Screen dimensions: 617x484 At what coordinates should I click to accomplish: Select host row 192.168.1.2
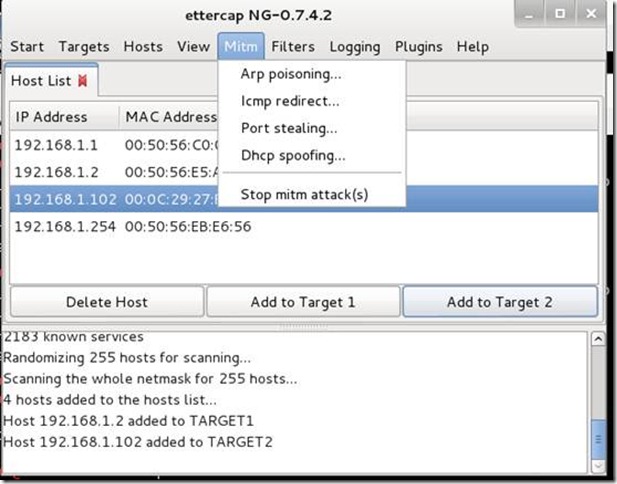coord(304,172)
